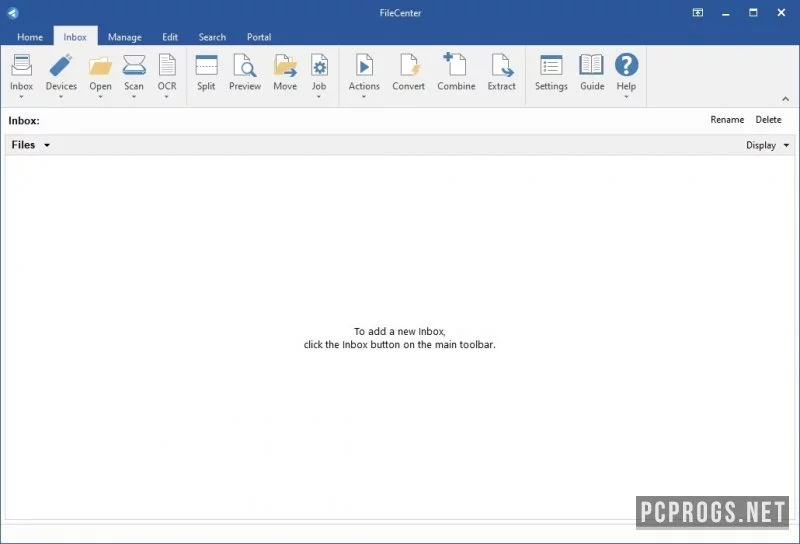Toggle ribbon display options icon
The image size is (800, 544).
[x=697, y=13]
